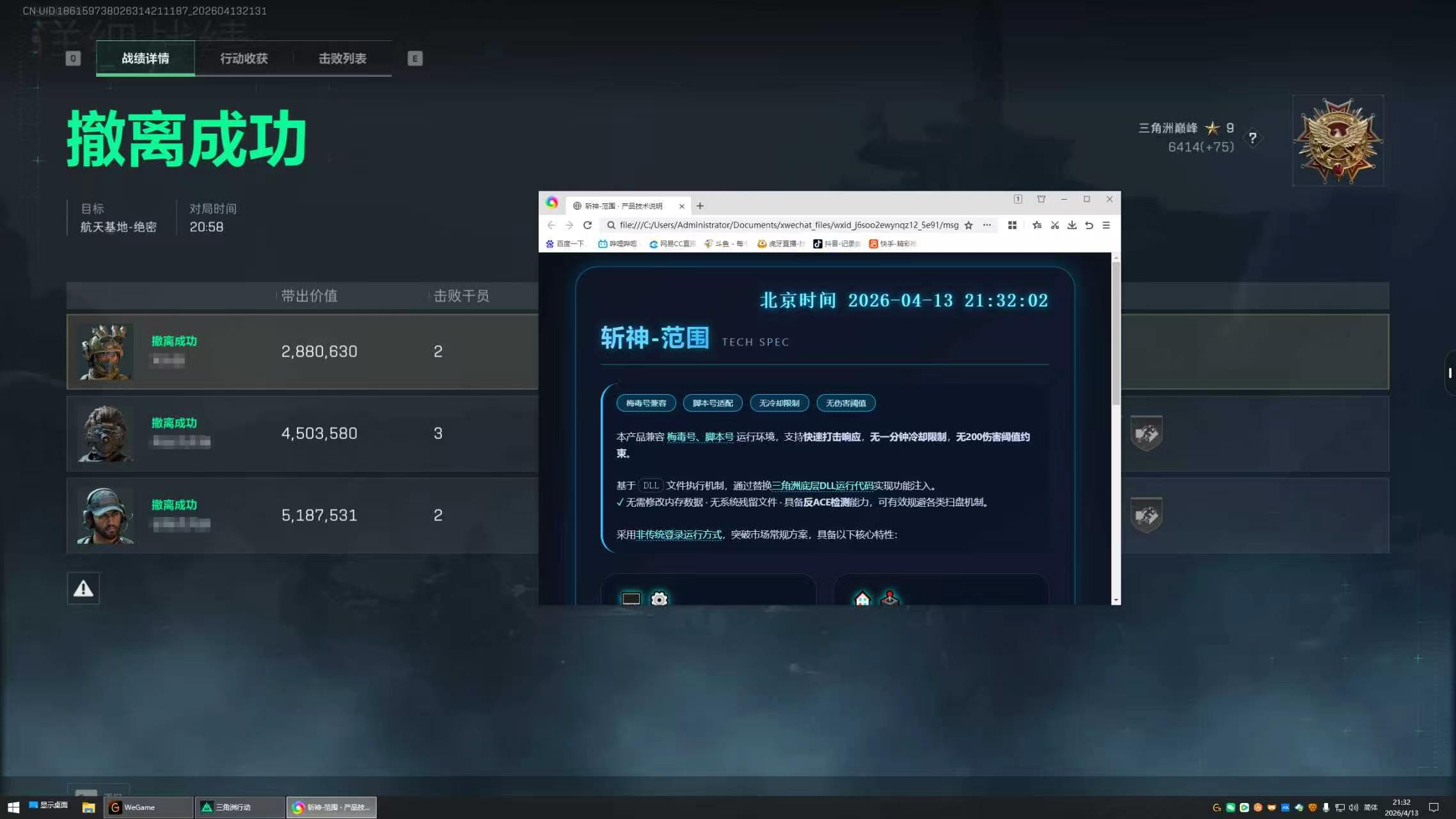Click the warning triangle report icon
This screenshot has width=1456, height=819.
coord(83,589)
